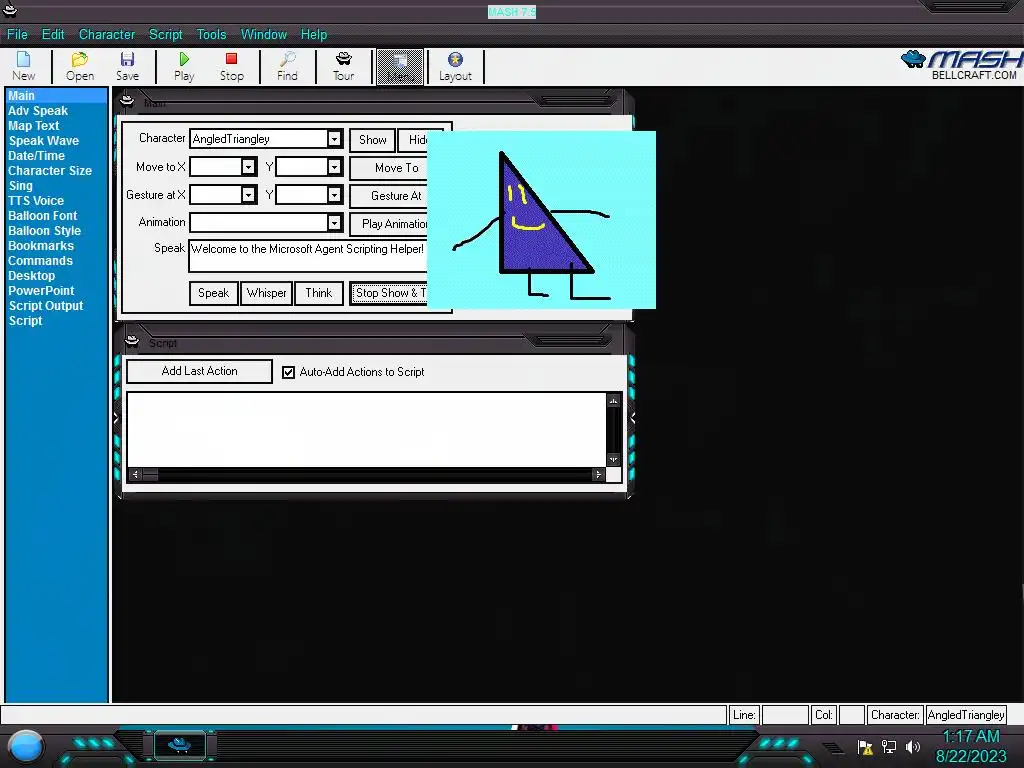Click the Whisper button
The width and height of the screenshot is (1024, 768).
click(x=266, y=293)
